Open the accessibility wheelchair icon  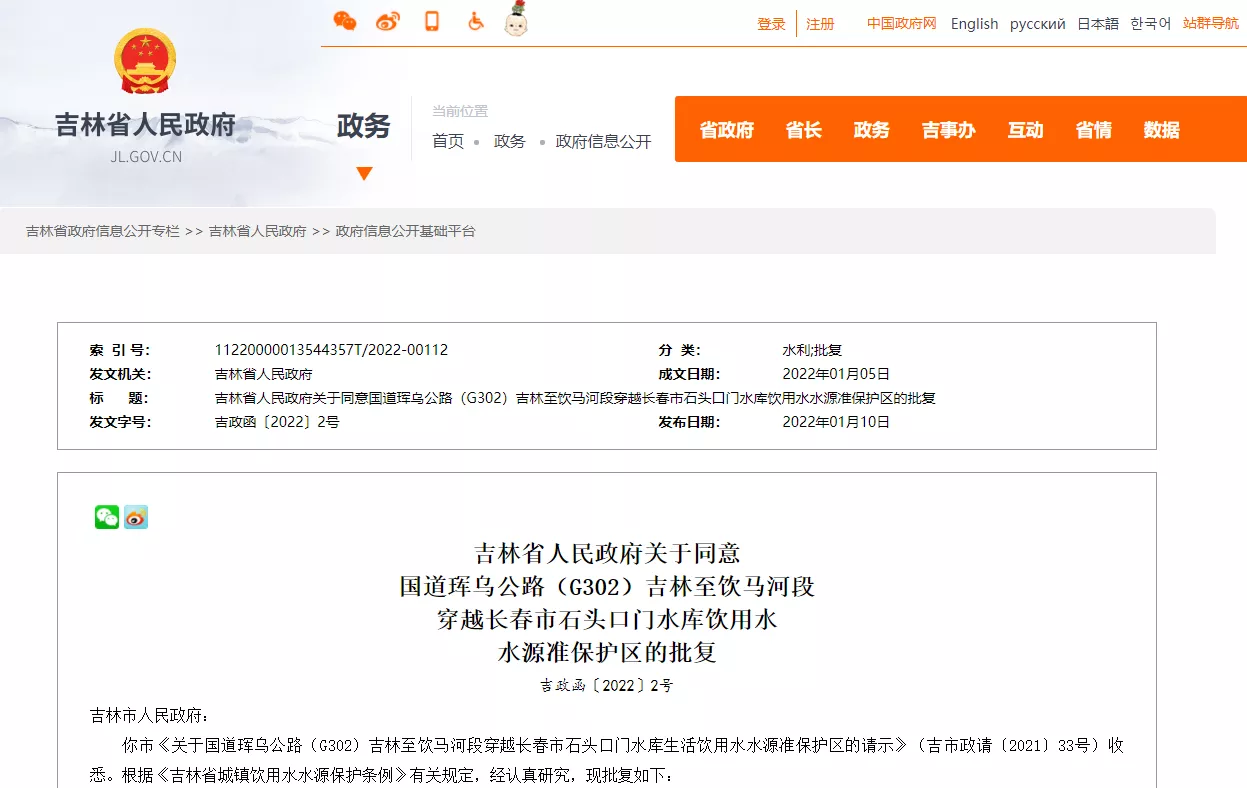tap(476, 21)
